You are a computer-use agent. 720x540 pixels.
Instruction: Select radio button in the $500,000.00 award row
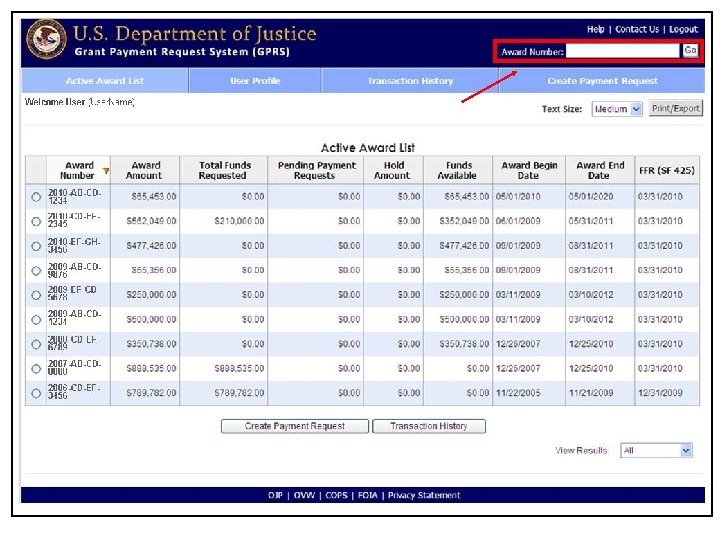(36, 320)
